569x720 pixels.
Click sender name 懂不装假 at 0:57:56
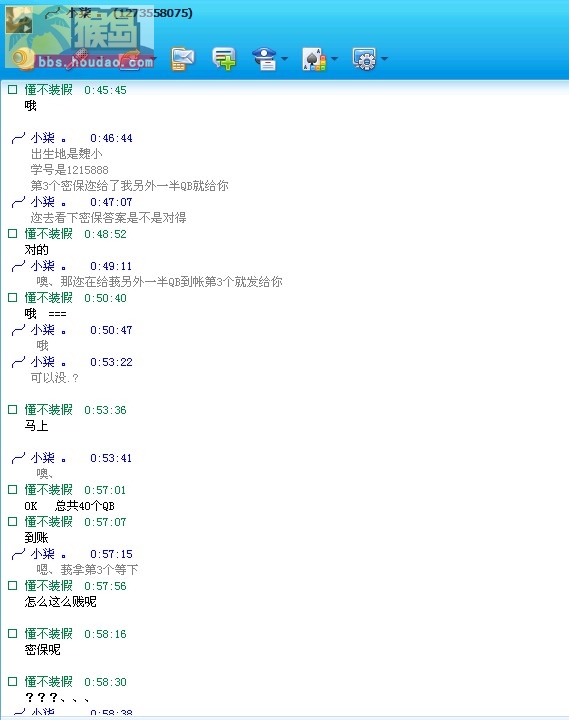pos(49,585)
